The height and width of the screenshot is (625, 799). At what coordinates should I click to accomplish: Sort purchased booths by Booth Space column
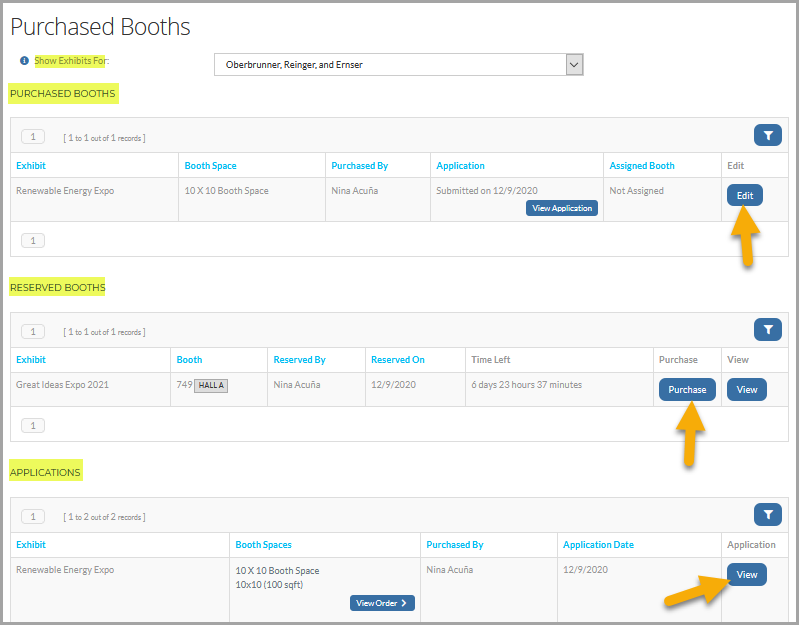[x=210, y=166]
